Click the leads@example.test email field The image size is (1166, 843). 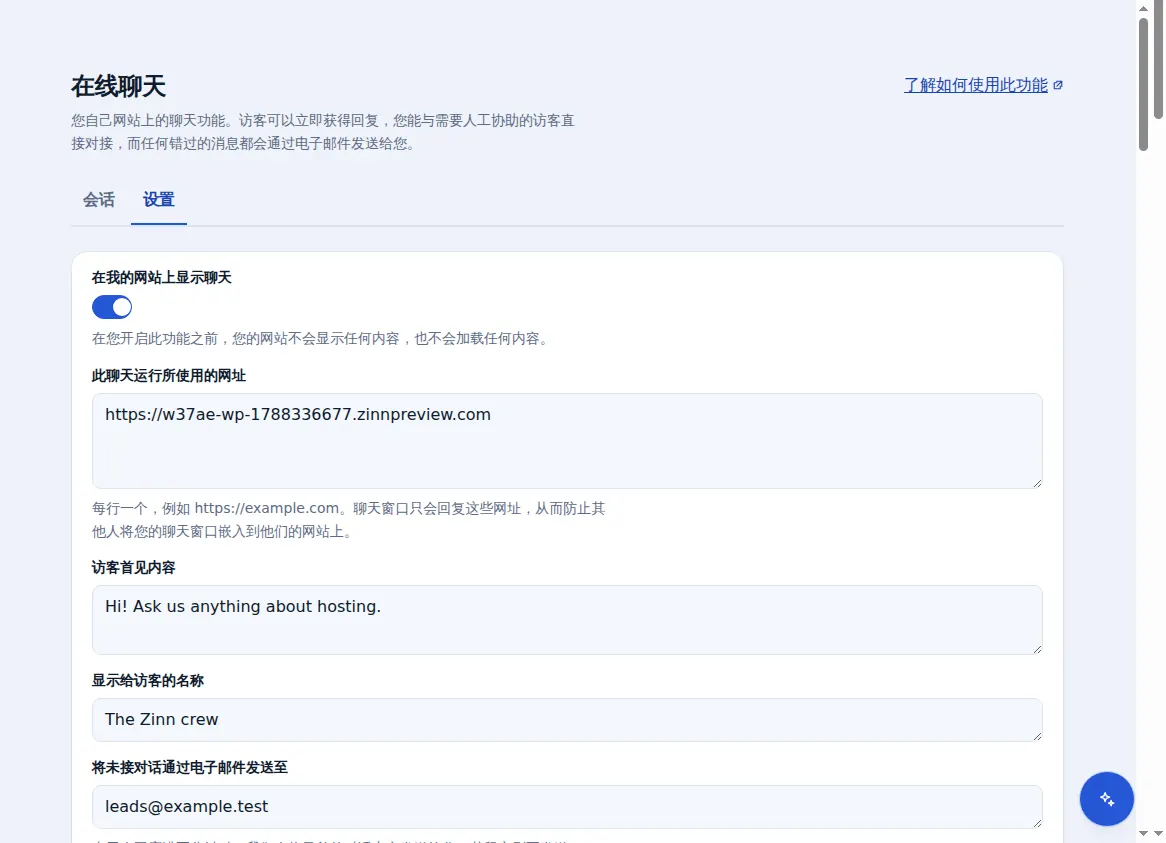coord(567,807)
